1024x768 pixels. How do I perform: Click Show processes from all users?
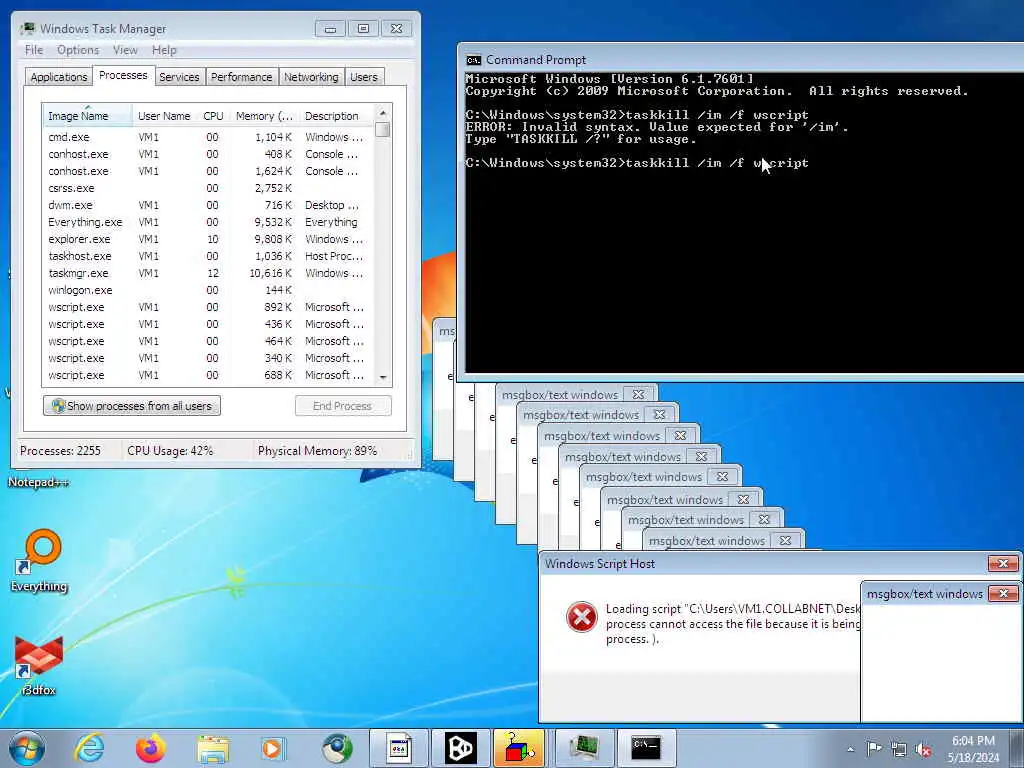point(132,406)
